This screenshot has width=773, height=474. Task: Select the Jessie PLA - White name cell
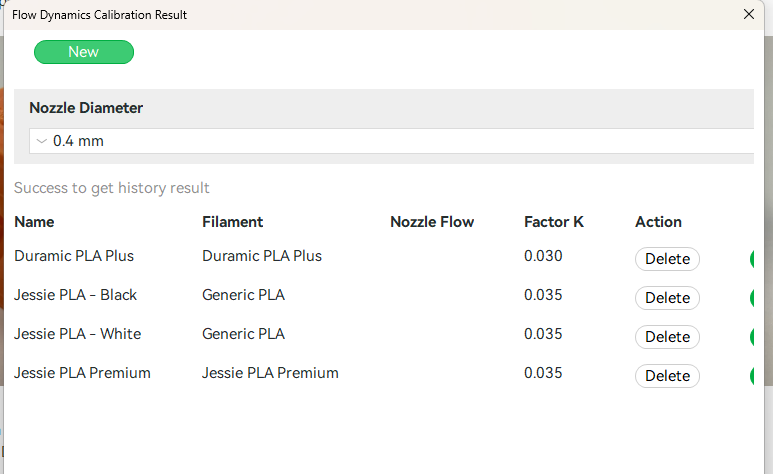(x=77, y=334)
